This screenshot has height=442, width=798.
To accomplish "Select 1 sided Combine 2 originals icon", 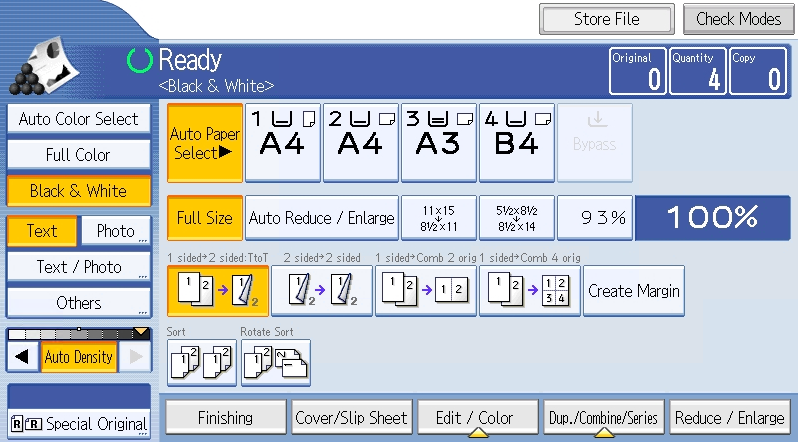I will [x=425, y=291].
